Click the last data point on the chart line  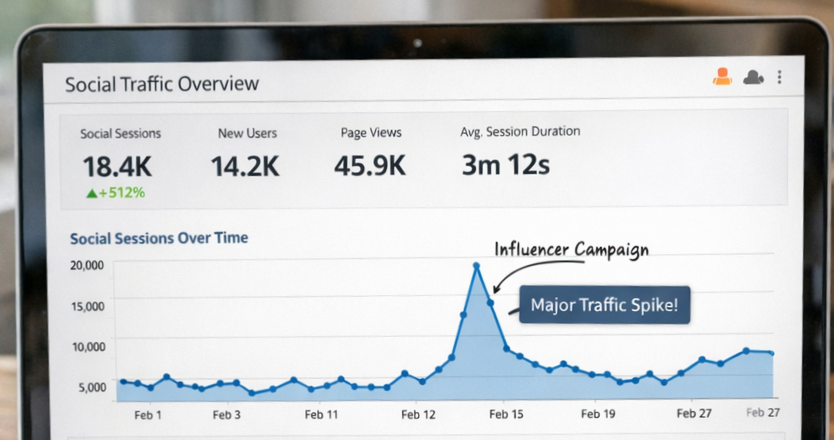pos(770,352)
